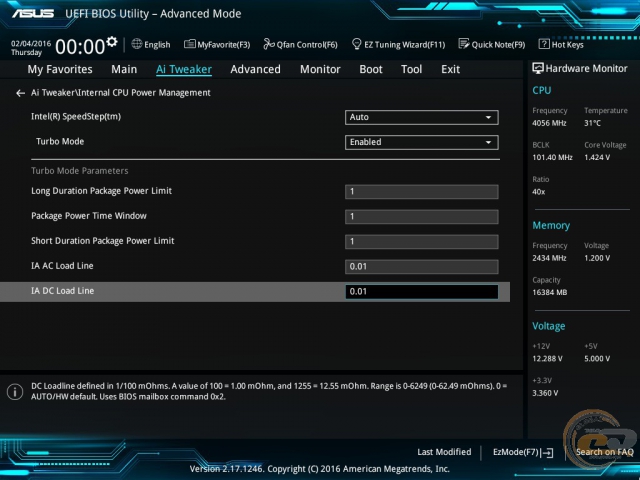This screenshot has height=480, width=640.
Task: Click the Qfan Control fan icon
Action: [x=269, y=44]
